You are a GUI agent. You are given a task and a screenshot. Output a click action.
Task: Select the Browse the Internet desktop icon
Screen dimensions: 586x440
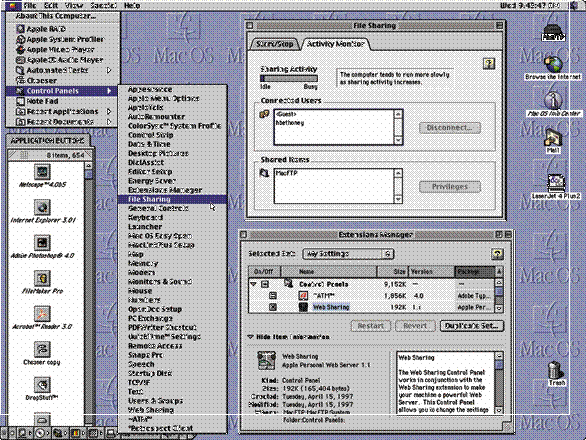click(553, 64)
